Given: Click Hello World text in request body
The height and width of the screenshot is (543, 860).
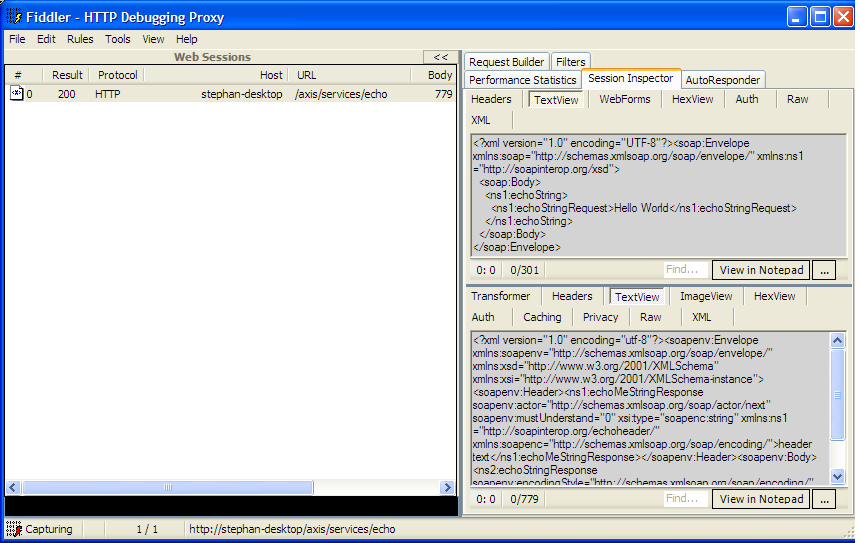Looking at the screenshot, I should (x=641, y=208).
